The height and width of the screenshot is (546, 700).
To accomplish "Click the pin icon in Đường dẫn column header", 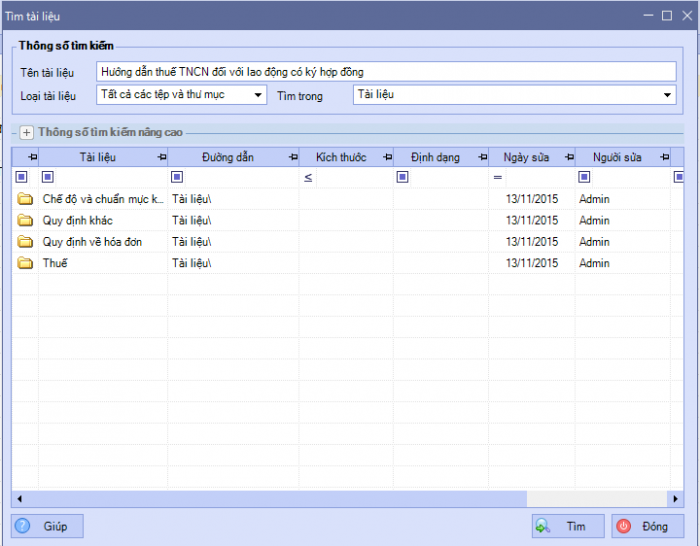I will 291,158.
